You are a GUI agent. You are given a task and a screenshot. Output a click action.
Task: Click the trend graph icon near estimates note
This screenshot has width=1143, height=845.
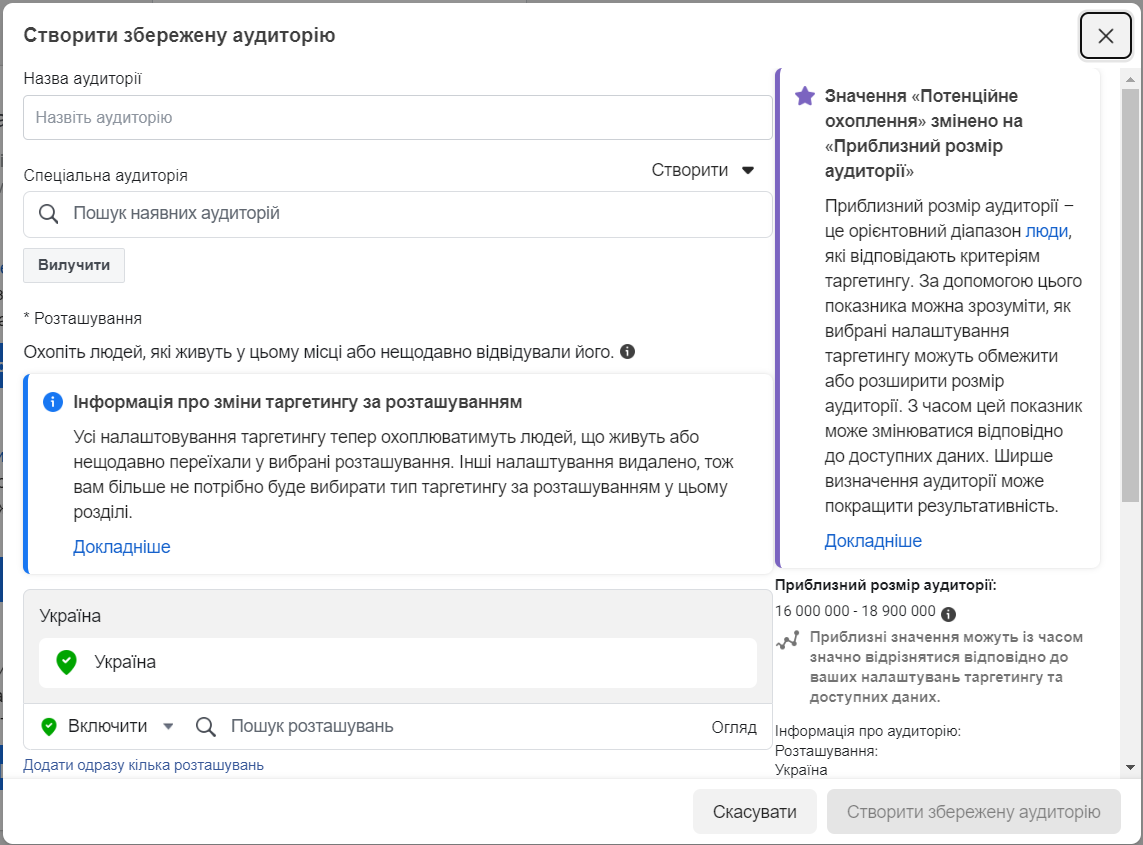click(788, 640)
